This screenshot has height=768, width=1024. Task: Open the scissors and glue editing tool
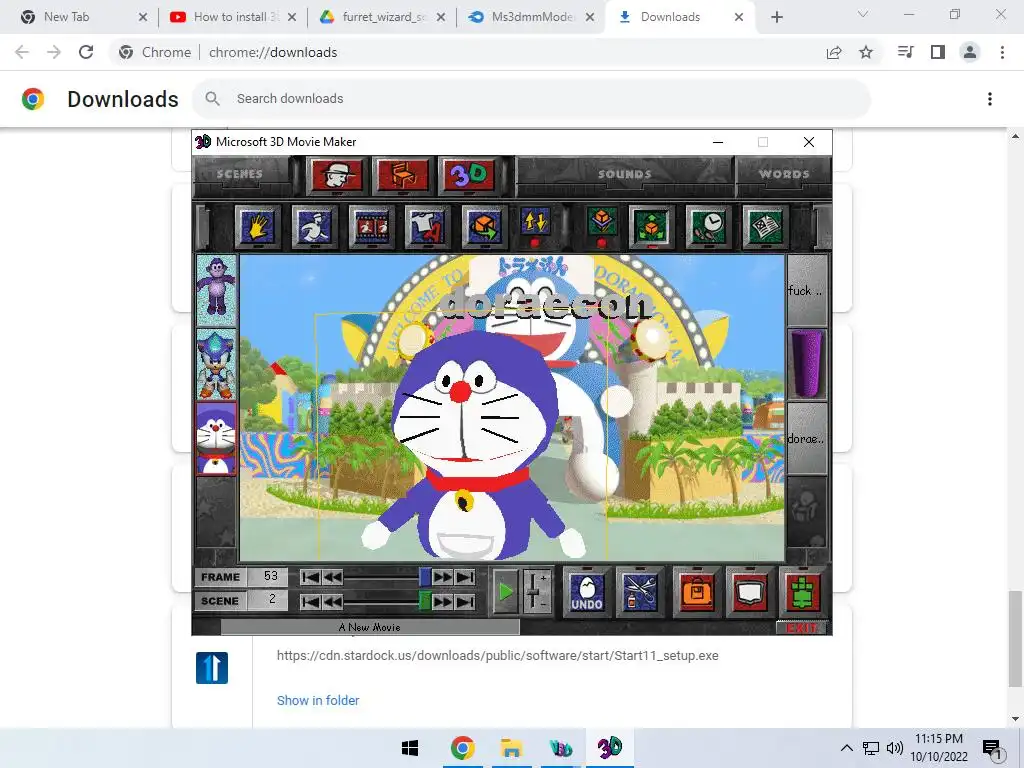click(x=641, y=592)
